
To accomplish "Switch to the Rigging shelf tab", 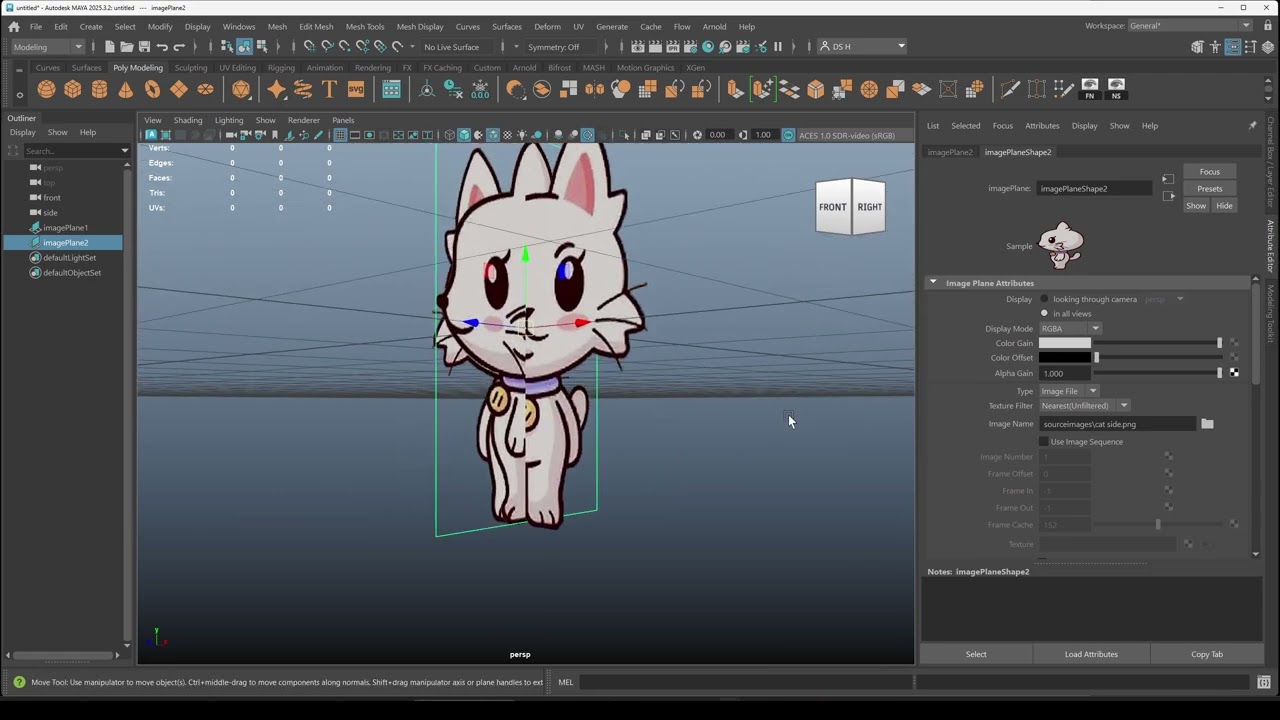I will pyautogui.click(x=281, y=68).
